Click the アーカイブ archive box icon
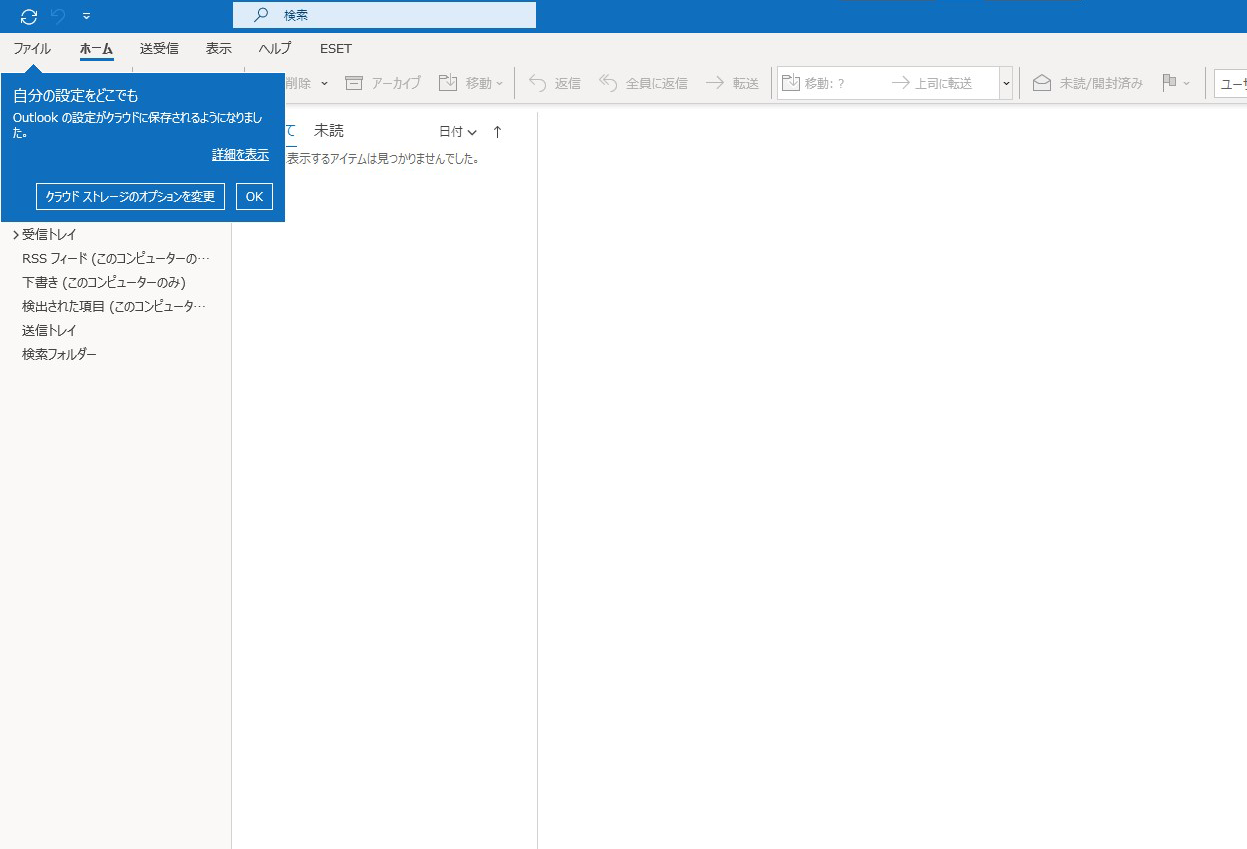Image resolution: width=1247 pixels, height=849 pixels. 354,83
